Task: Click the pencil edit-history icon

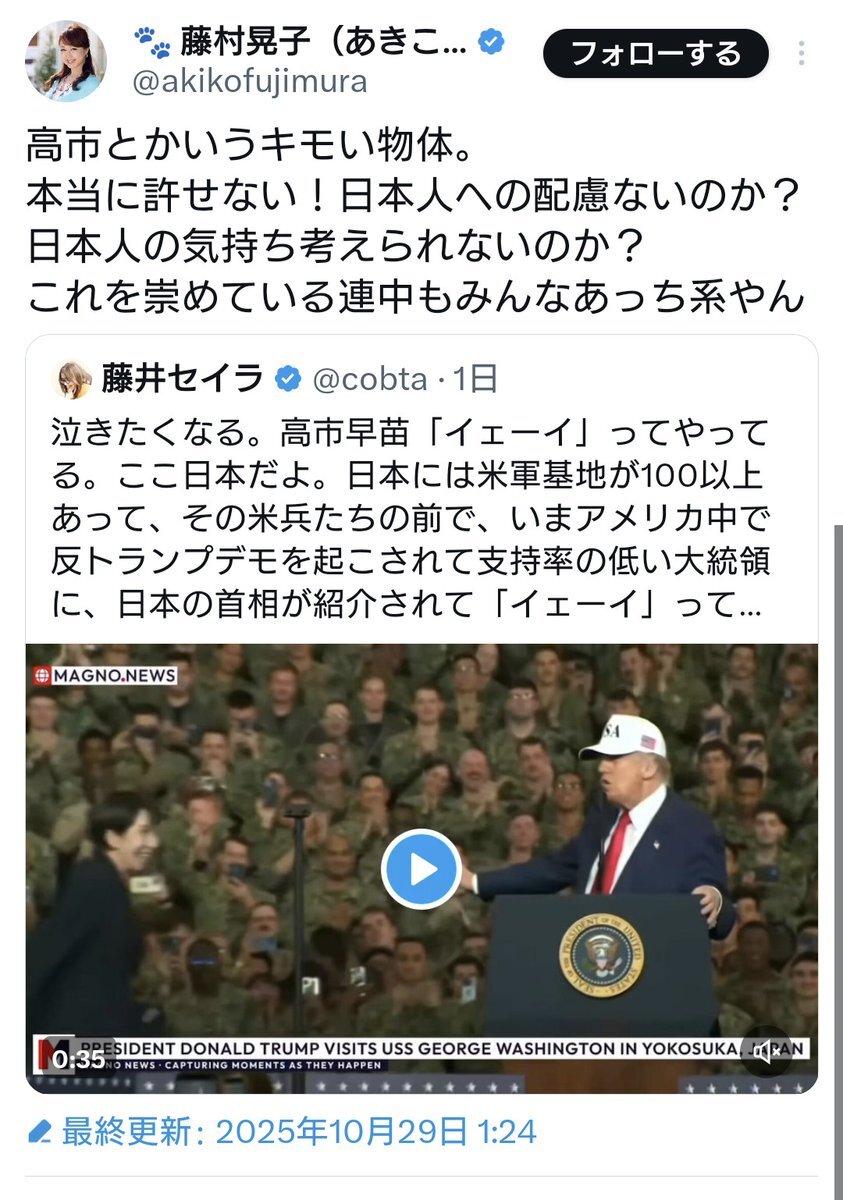Action: coord(38,1132)
